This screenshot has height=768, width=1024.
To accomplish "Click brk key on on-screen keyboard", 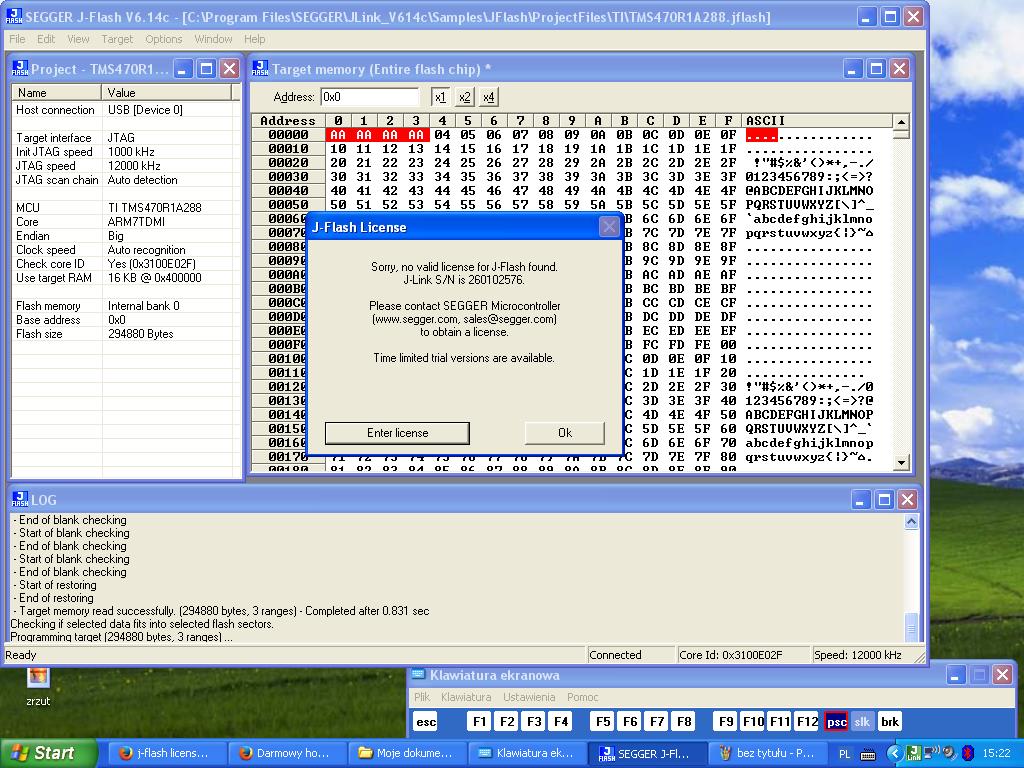I will (889, 722).
